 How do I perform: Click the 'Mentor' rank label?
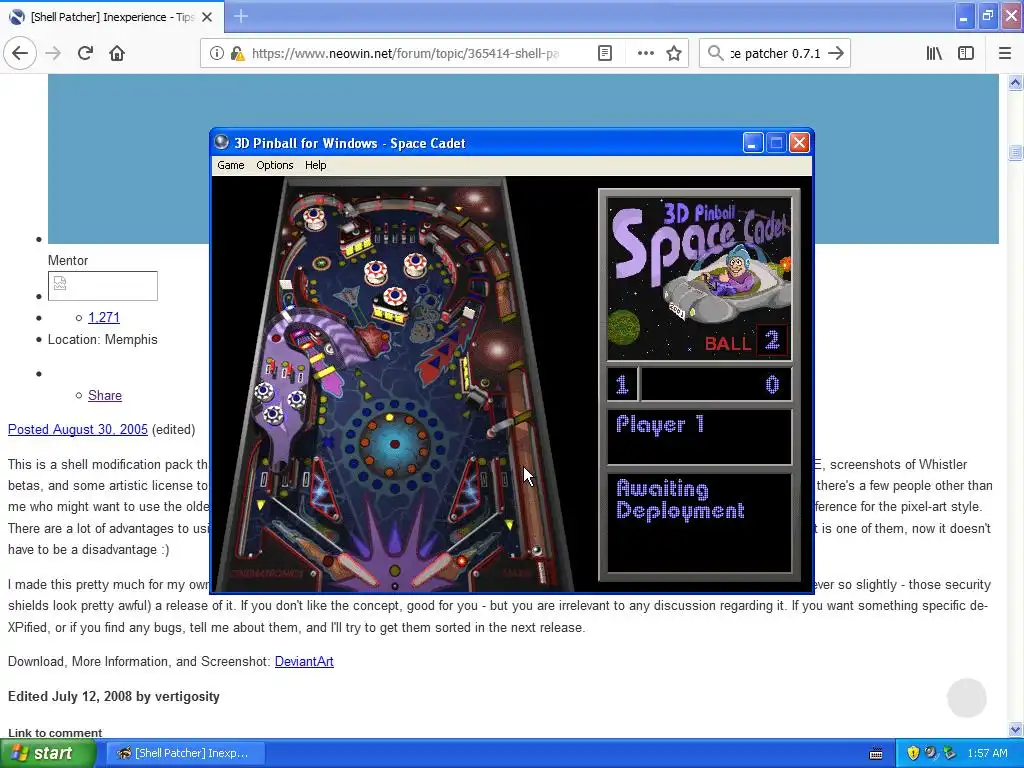click(x=68, y=260)
